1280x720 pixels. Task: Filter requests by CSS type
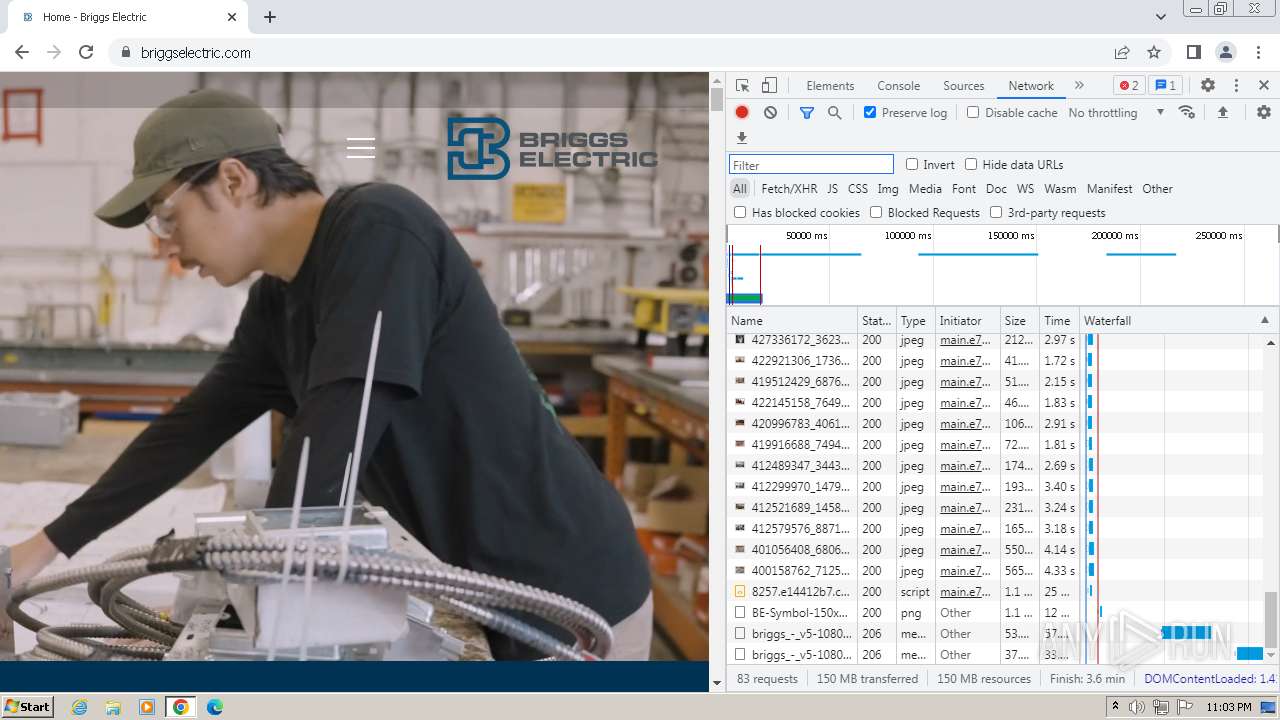click(x=858, y=189)
